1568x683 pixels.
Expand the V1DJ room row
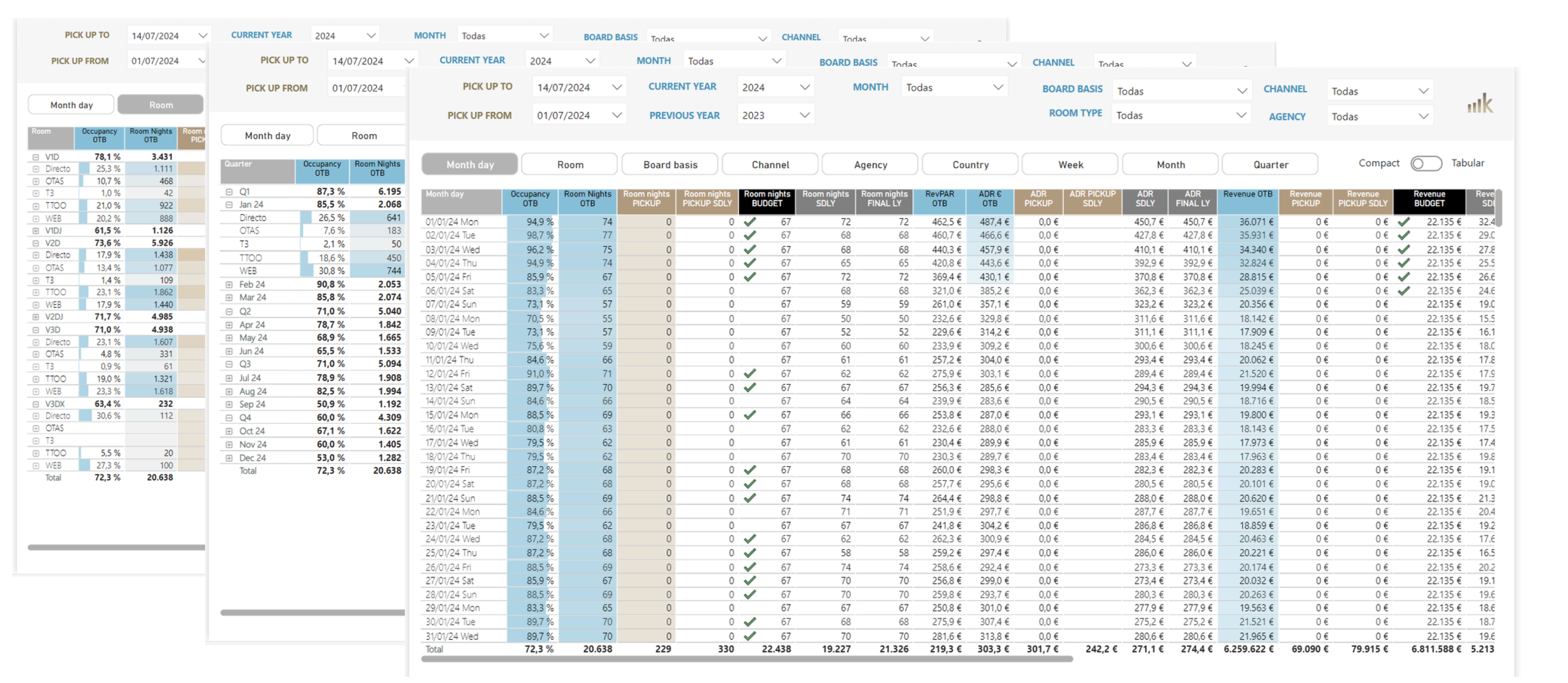click(35, 231)
